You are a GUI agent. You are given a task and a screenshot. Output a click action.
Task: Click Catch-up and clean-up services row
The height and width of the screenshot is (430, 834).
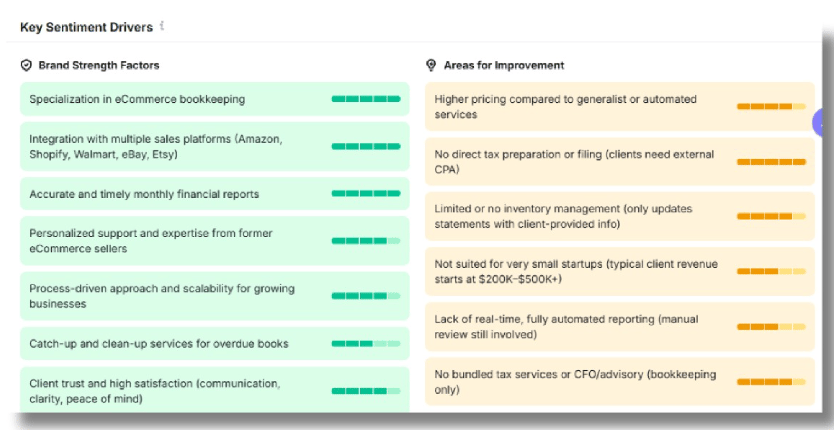coord(215,344)
